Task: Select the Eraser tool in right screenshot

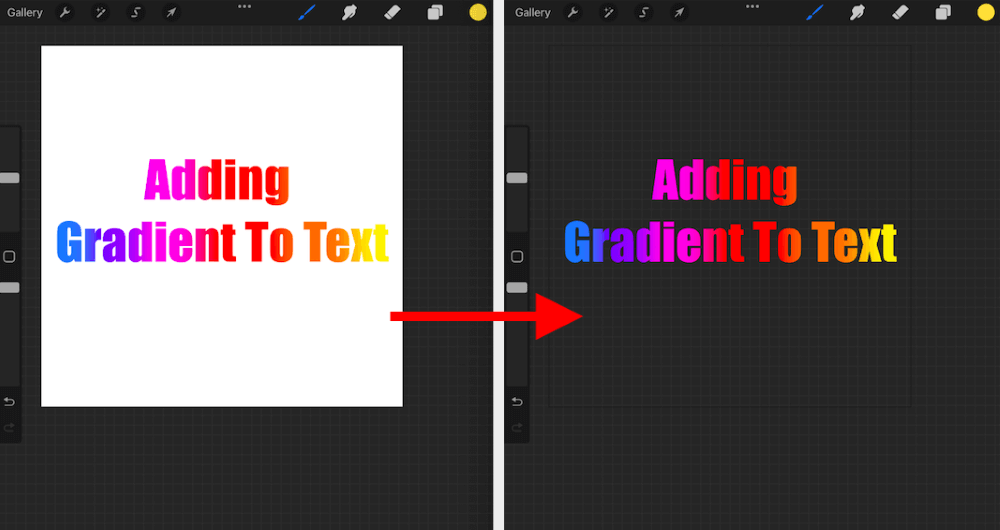Action: [x=900, y=12]
